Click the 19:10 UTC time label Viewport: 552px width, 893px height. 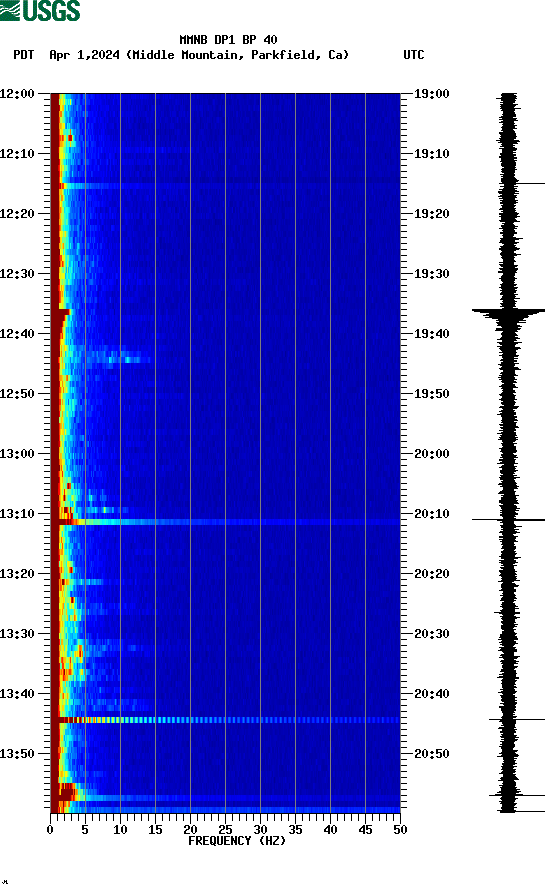(432, 154)
